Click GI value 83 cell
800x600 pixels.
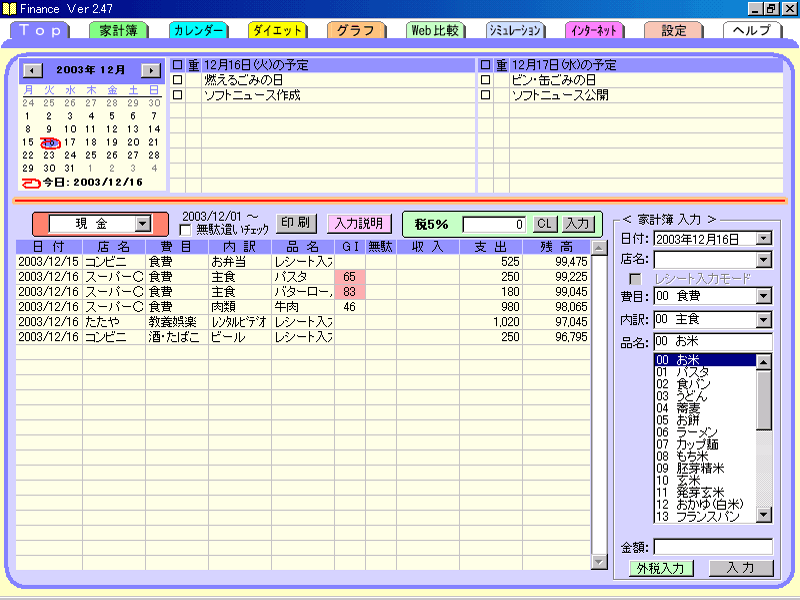click(x=349, y=292)
